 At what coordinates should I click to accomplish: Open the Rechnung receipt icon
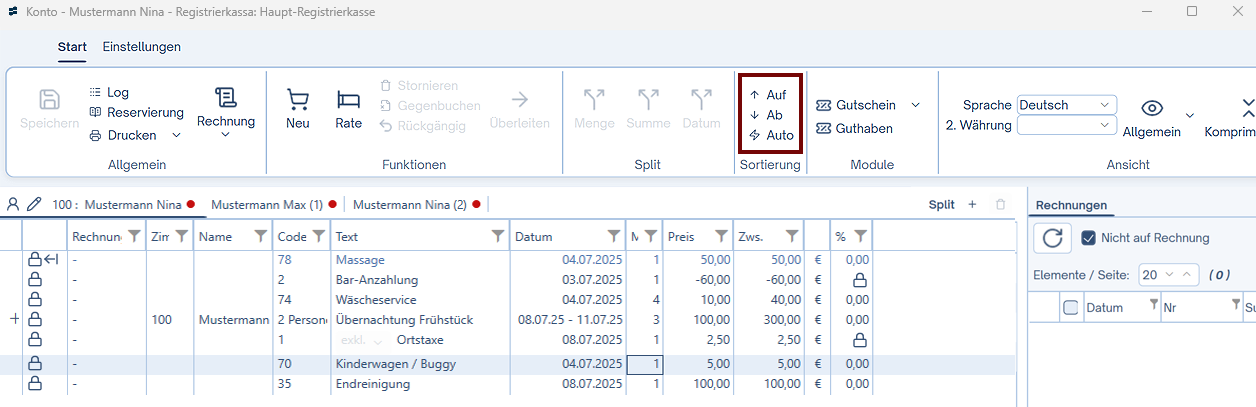pyautogui.click(x=225, y=98)
